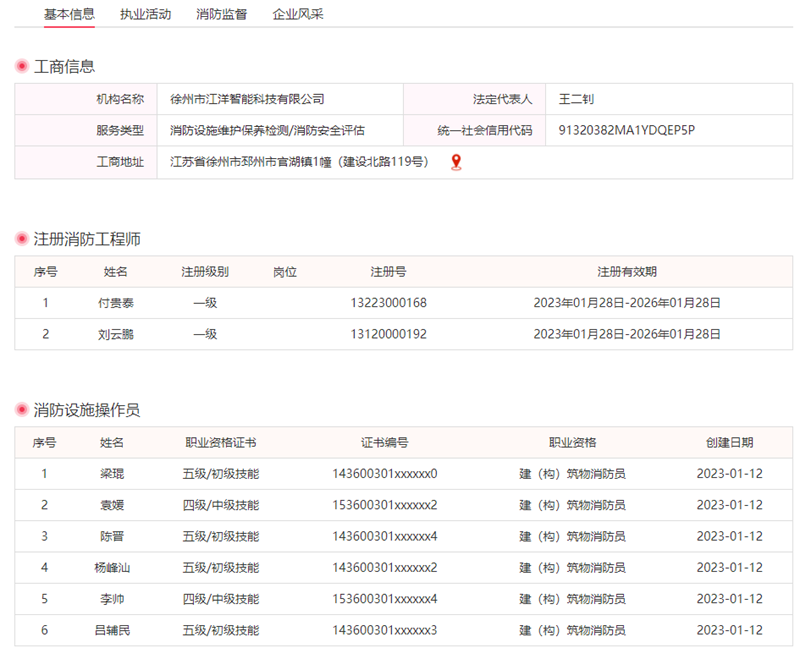The height and width of the screenshot is (659, 800).
Task: Select operator name 袁媛
Action: click(112, 505)
